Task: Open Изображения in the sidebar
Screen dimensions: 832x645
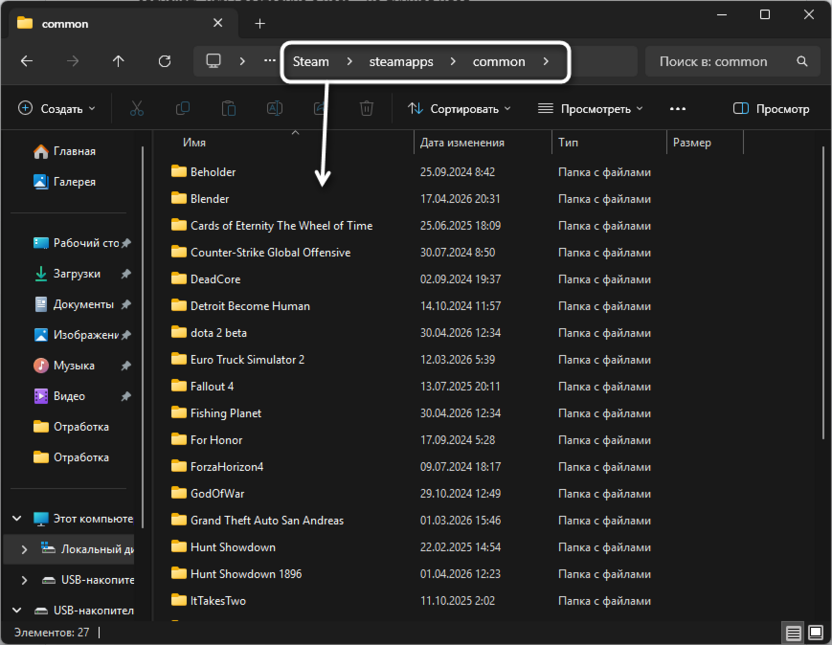Action: (82, 335)
